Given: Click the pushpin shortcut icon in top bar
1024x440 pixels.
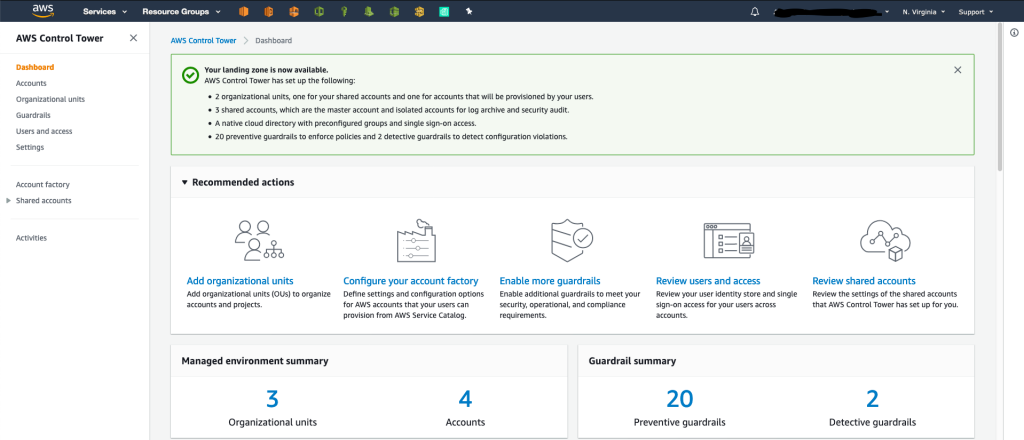Looking at the screenshot, I should point(468,12).
